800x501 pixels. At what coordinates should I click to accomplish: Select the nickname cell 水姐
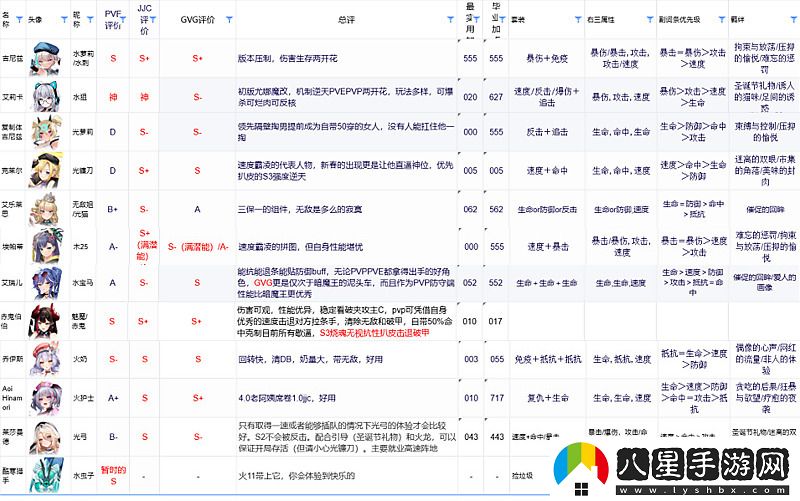83,97
